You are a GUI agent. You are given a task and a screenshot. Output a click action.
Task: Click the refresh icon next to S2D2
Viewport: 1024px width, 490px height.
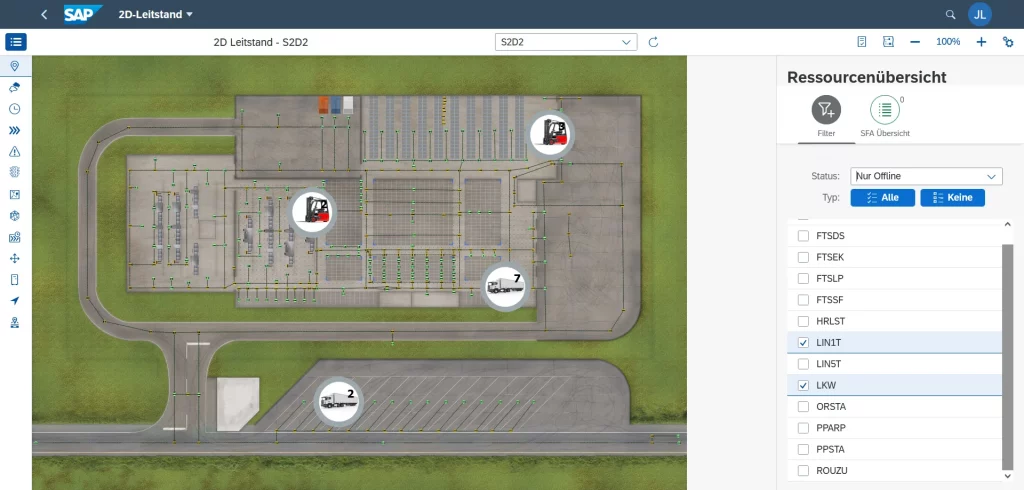654,42
